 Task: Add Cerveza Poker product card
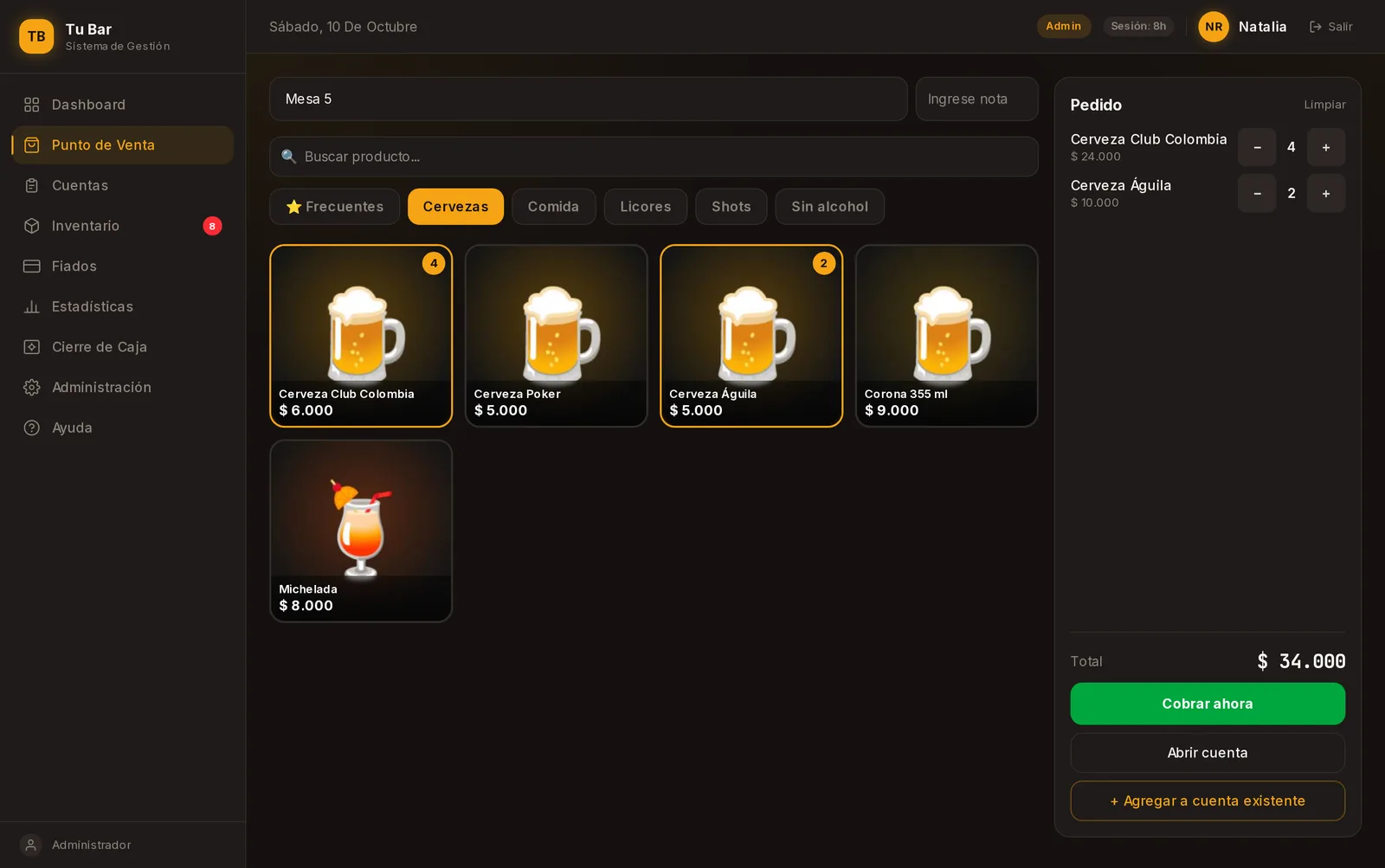(557, 336)
